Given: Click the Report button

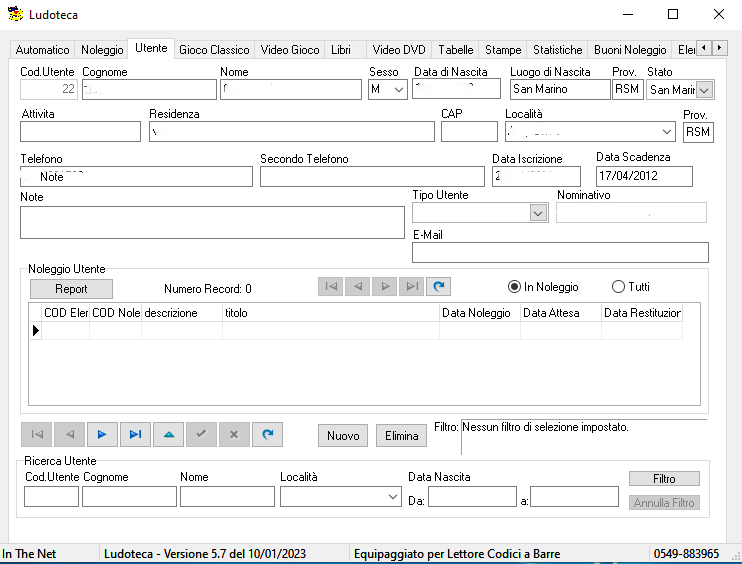Looking at the screenshot, I should (71, 289).
